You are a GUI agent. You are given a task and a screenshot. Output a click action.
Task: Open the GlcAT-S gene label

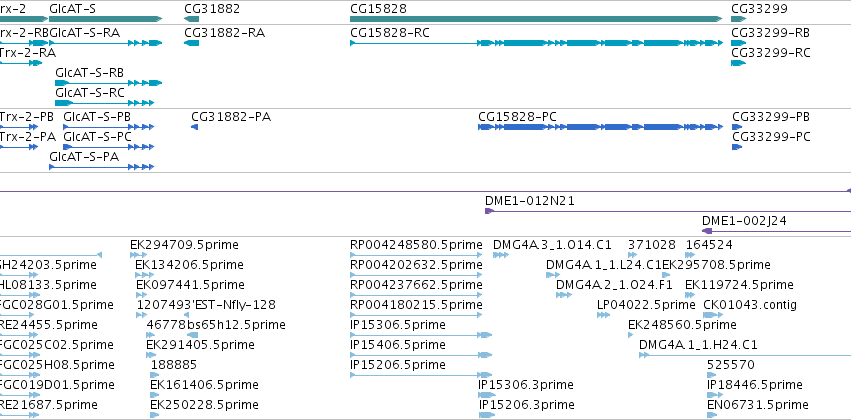(x=73, y=9)
